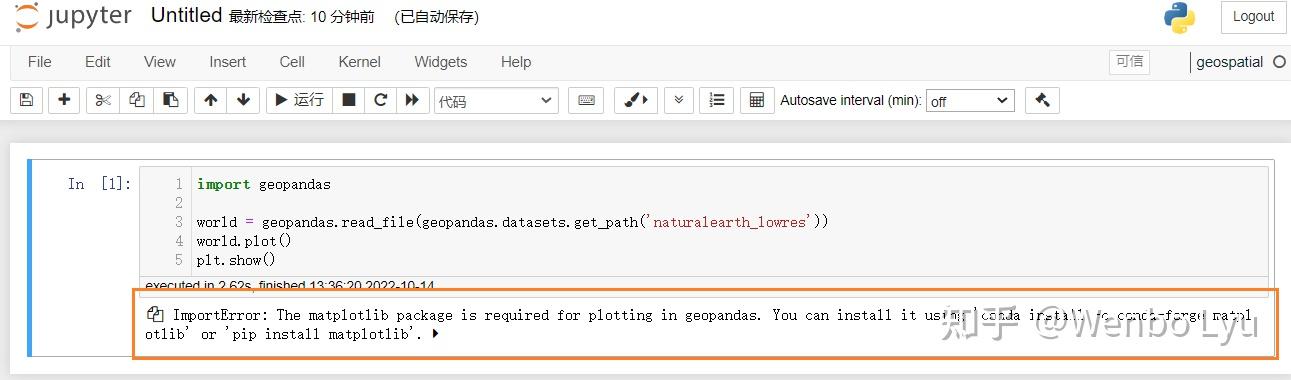This screenshot has width=1291, height=380.
Task: Move selected cell up arrow
Action: pos(210,100)
